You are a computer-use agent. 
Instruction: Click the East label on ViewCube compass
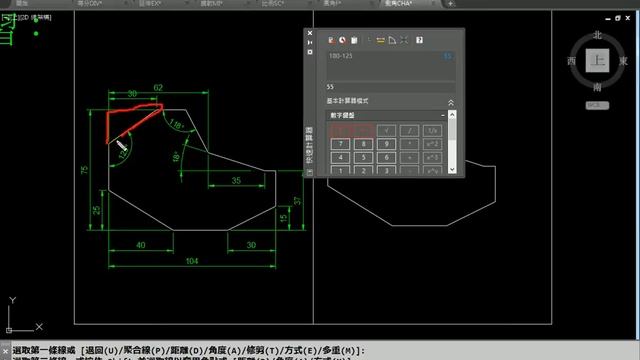tap(623, 61)
